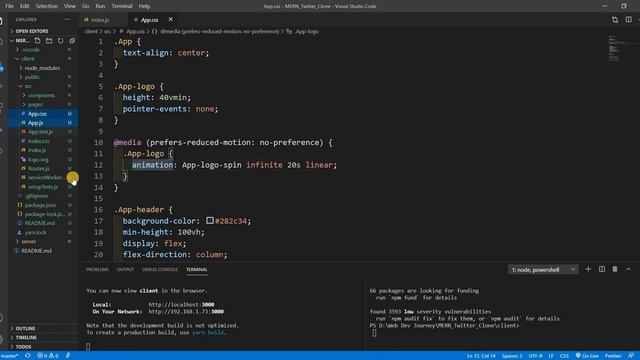
Task: Split the editor to the right
Action: [x=629, y=20]
